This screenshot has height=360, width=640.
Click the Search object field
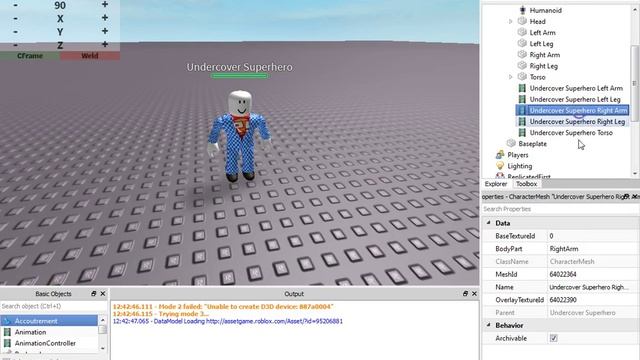click(54, 306)
